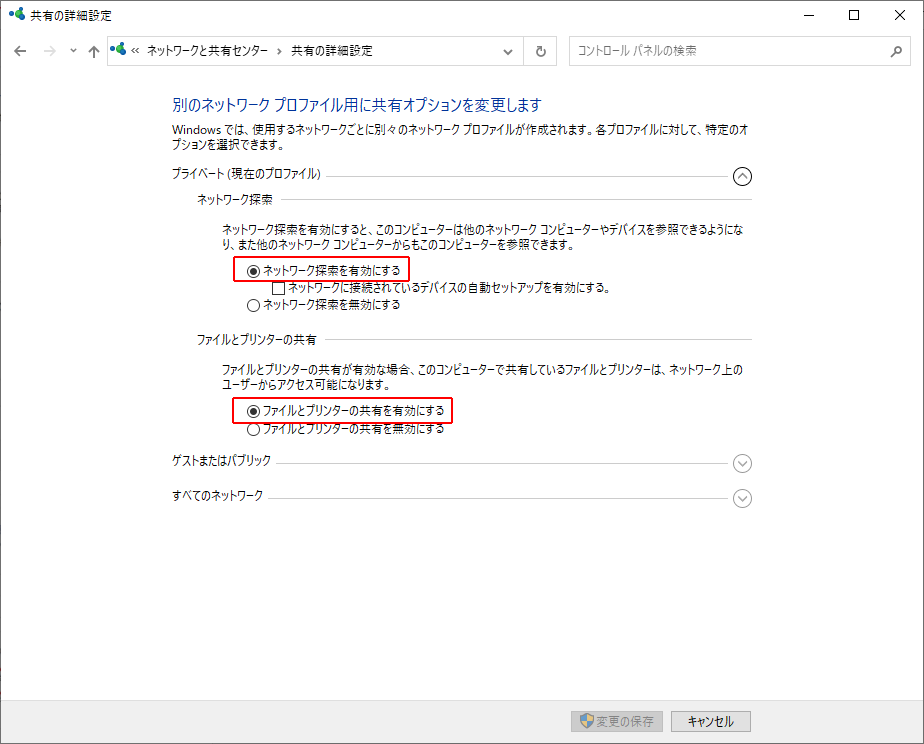Click the search magnifier icon

coord(895,51)
